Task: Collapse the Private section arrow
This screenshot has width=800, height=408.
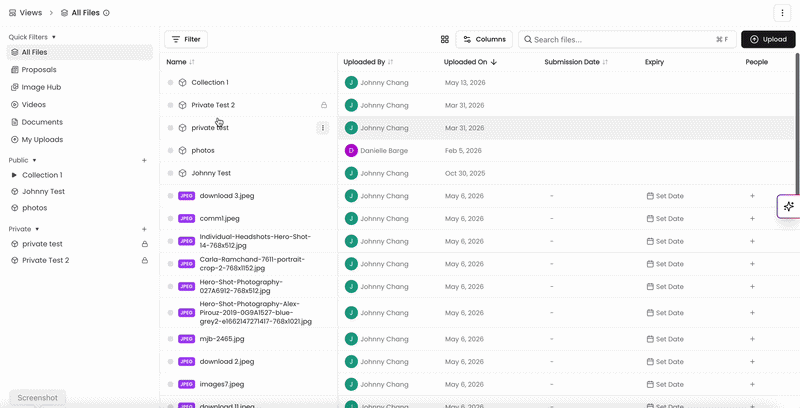Action: [37, 230]
